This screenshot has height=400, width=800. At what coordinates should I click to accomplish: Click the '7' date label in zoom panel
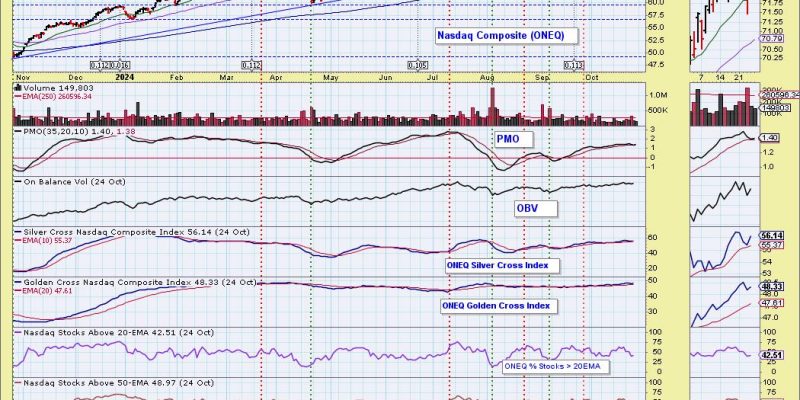(702, 78)
